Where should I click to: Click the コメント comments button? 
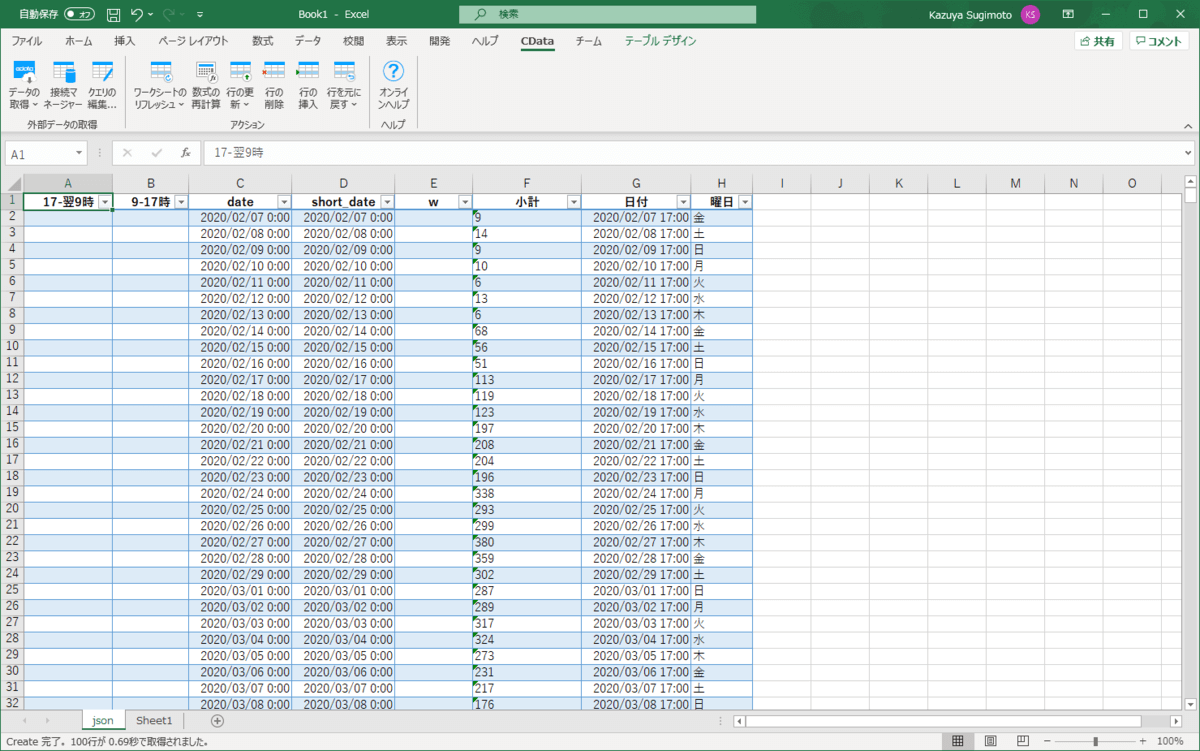[1159, 41]
